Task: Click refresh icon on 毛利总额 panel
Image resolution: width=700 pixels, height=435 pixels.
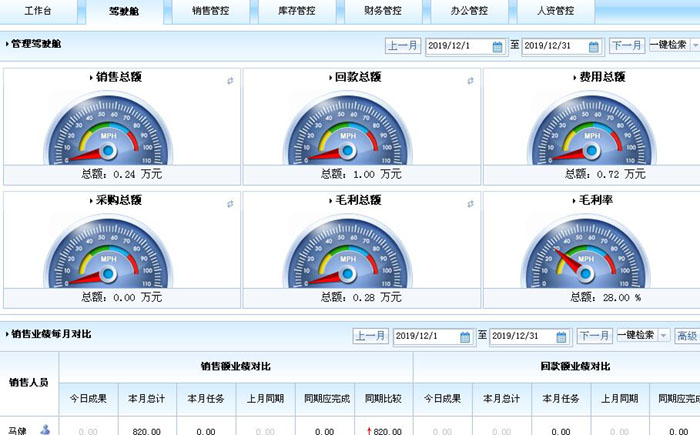Action: (x=471, y=203)
